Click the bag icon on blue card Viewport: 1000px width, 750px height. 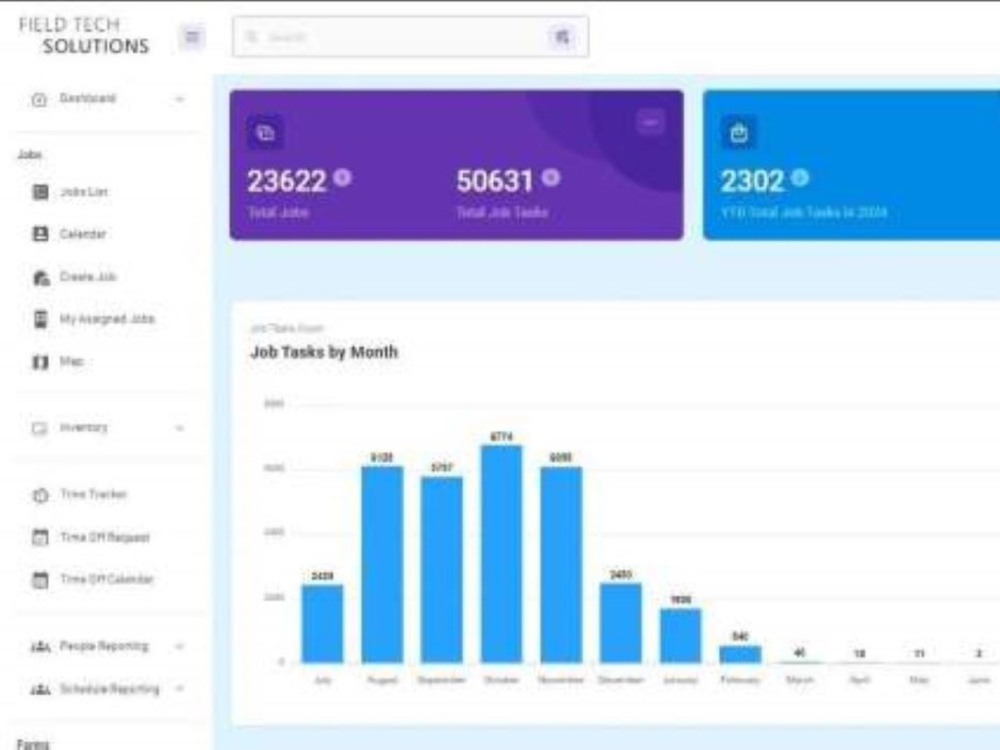click(x=739, y=133)
